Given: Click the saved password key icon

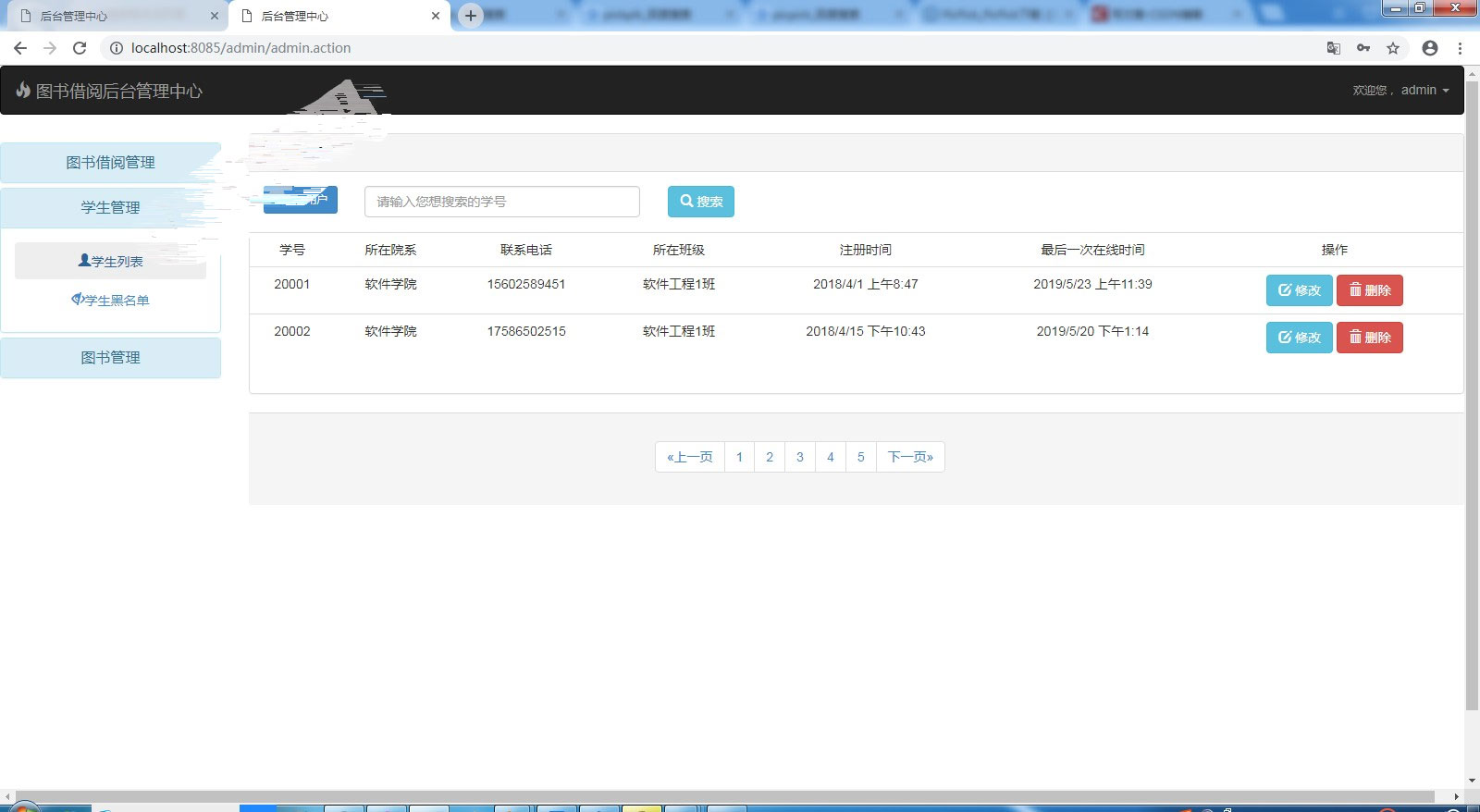Looking at the screenshot, I should coord(1363,48).
